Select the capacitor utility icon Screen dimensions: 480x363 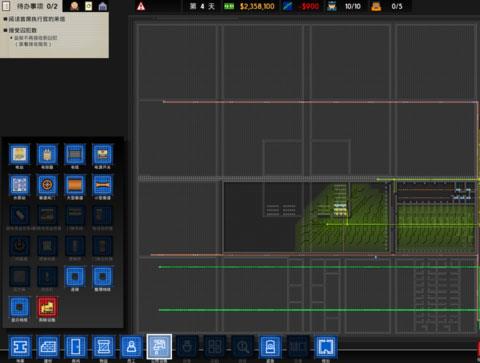click(47, 154)
